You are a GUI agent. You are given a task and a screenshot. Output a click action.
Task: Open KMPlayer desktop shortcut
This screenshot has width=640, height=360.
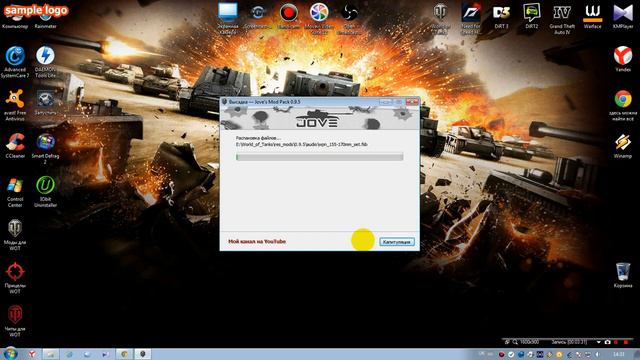click(623, 16)
